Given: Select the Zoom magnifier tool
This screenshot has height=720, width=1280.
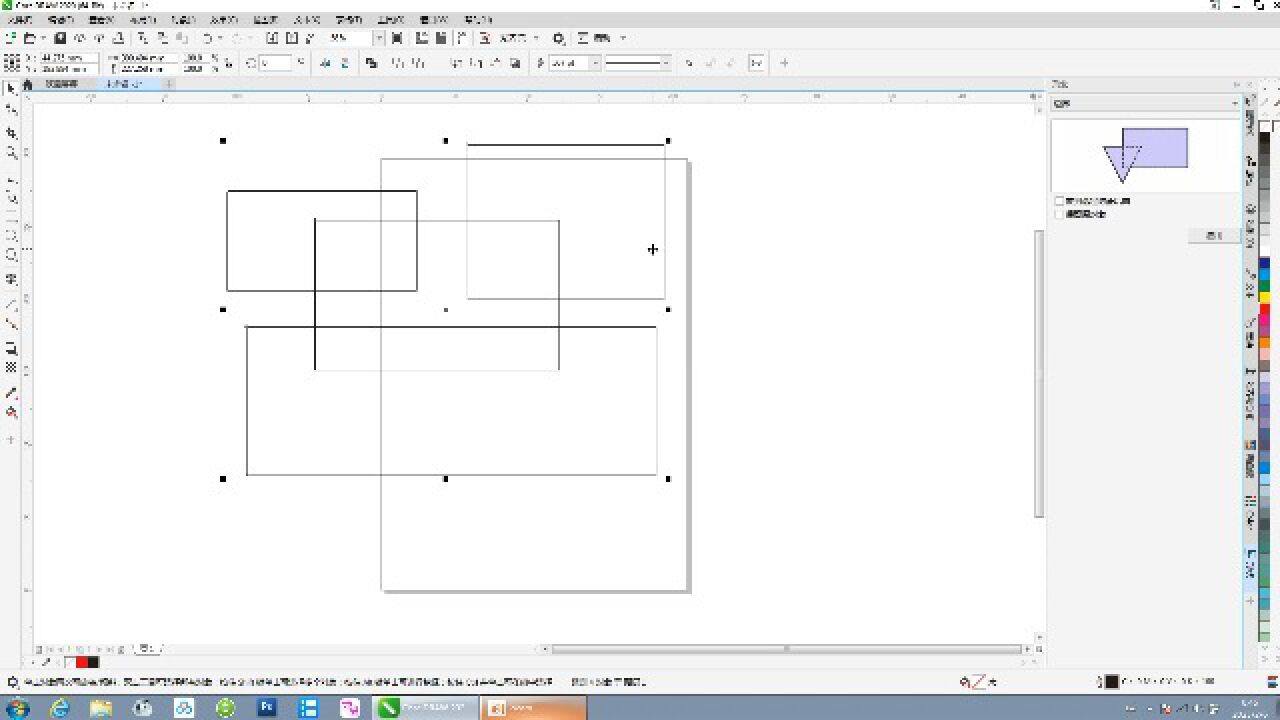Looking at the screenshot, I should point(12,154).
